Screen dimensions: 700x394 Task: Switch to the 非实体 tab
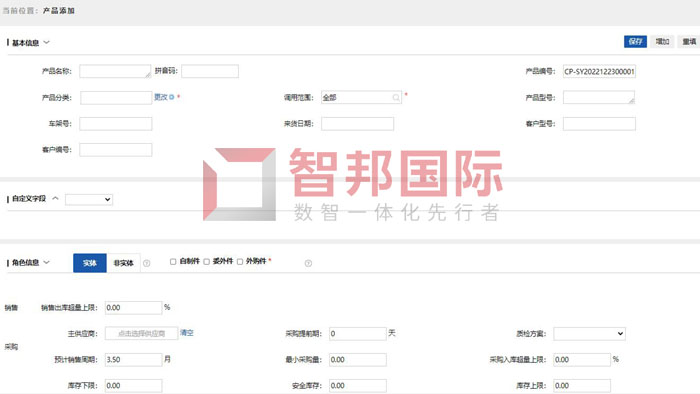(x=124, y=263)
